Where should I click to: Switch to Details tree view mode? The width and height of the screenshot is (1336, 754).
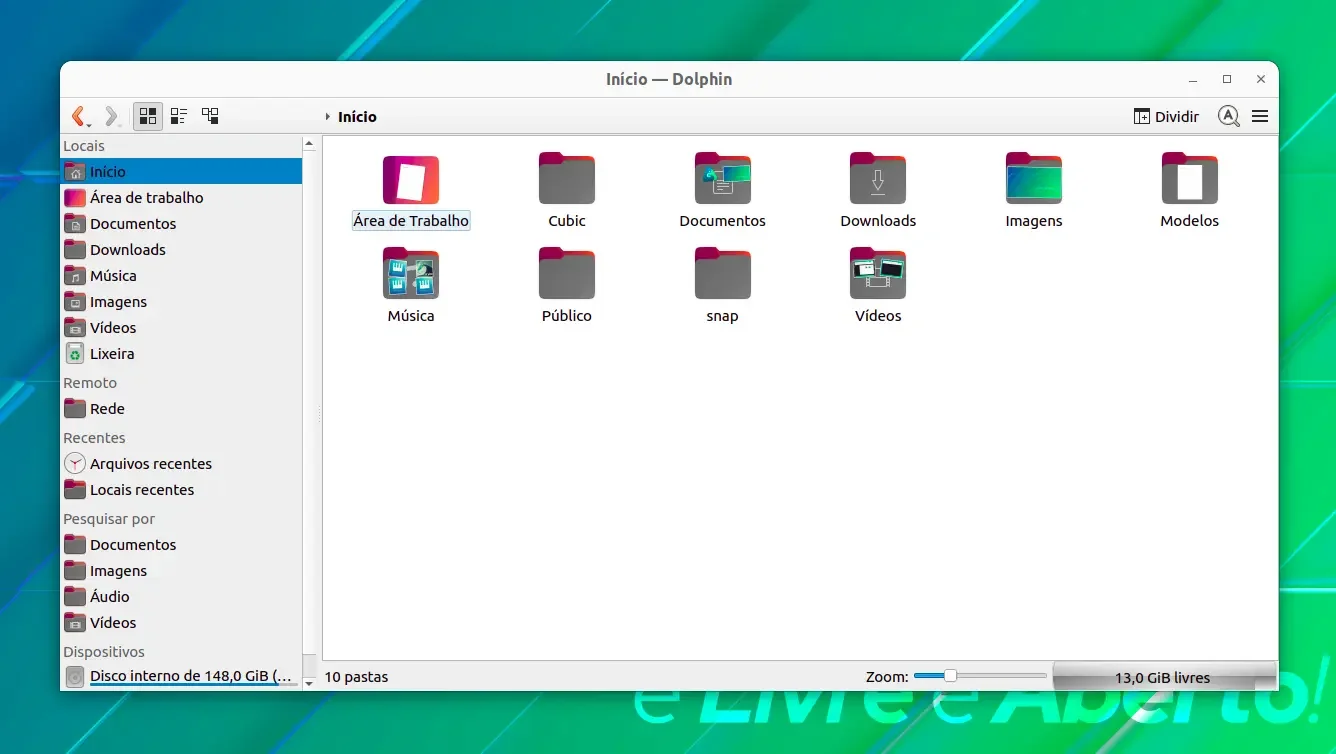tap(210, 116)
